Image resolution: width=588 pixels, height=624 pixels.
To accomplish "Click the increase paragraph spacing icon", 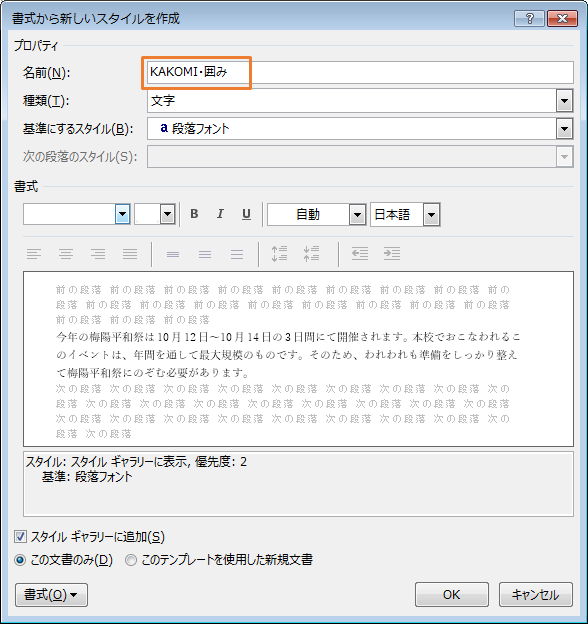I will point(279,254).
